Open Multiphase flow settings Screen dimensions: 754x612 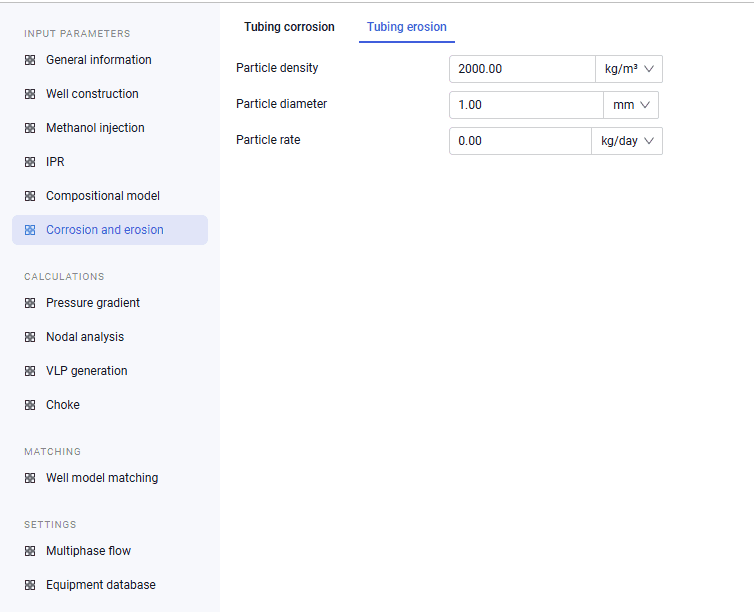[x=110, y=551]
